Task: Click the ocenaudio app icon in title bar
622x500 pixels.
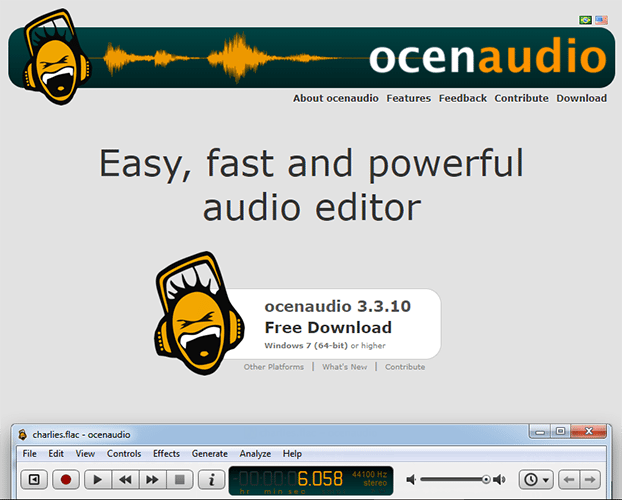Action: pos(23,435)
